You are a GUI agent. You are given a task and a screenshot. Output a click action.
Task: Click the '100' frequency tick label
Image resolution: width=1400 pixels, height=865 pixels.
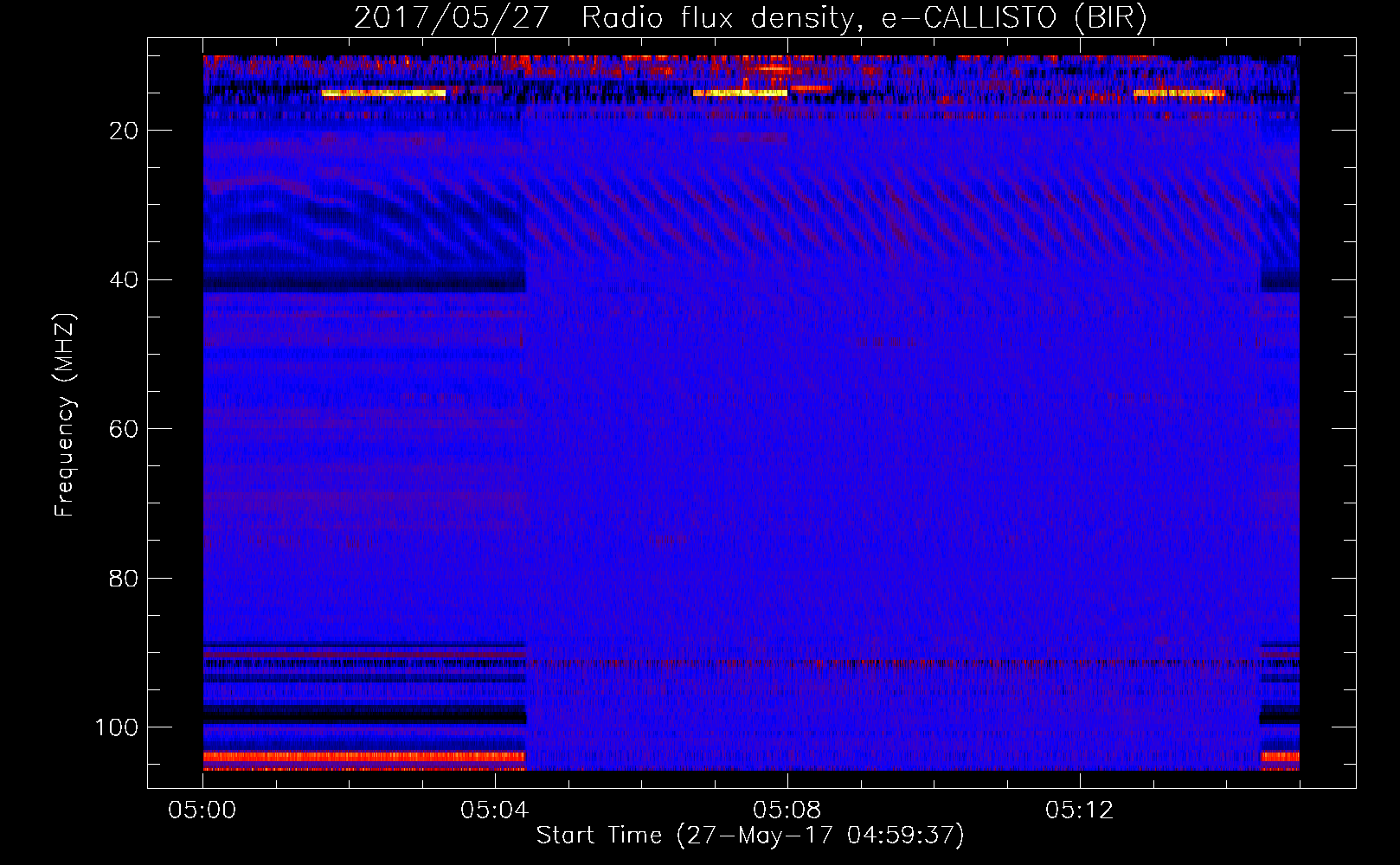click(117, 727)
